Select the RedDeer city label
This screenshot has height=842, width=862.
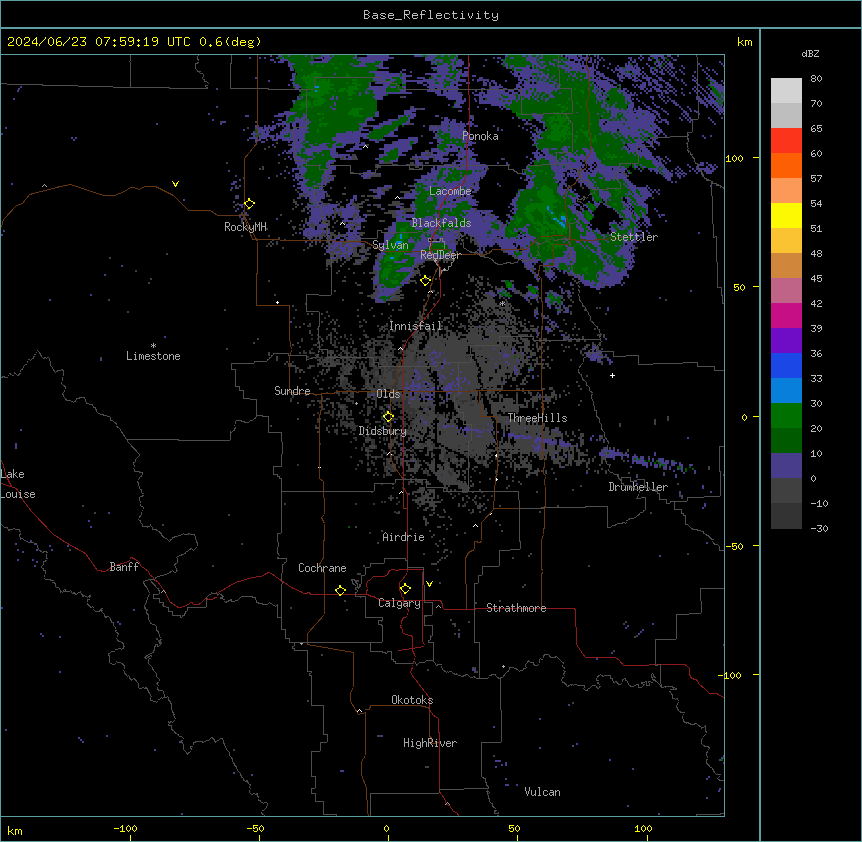point(440,255)
